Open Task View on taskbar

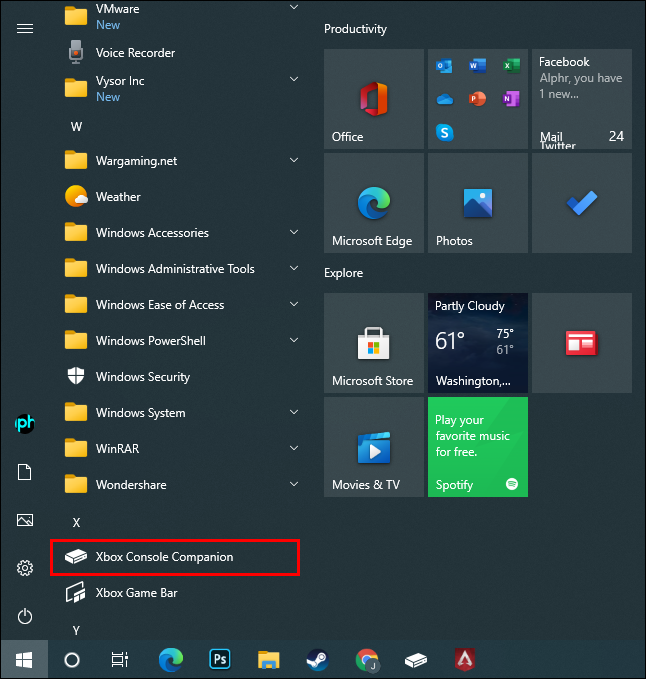click(120, 660)
